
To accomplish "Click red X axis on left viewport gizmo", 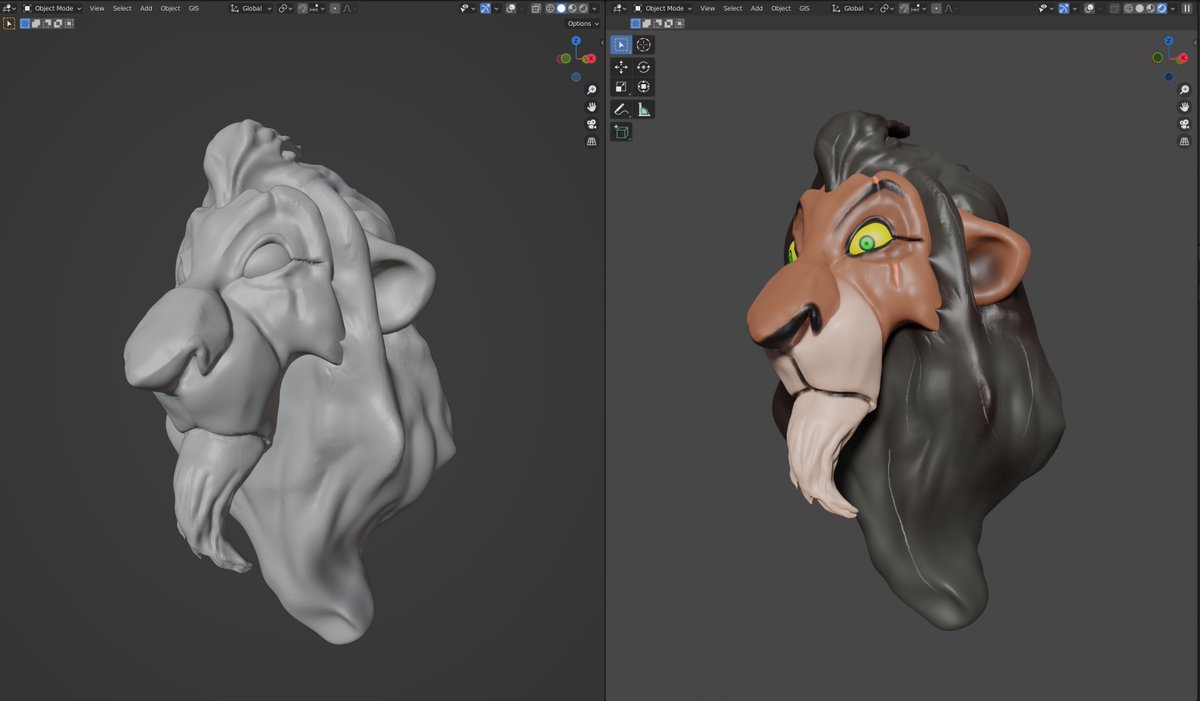I will click(x=590, y=59).
